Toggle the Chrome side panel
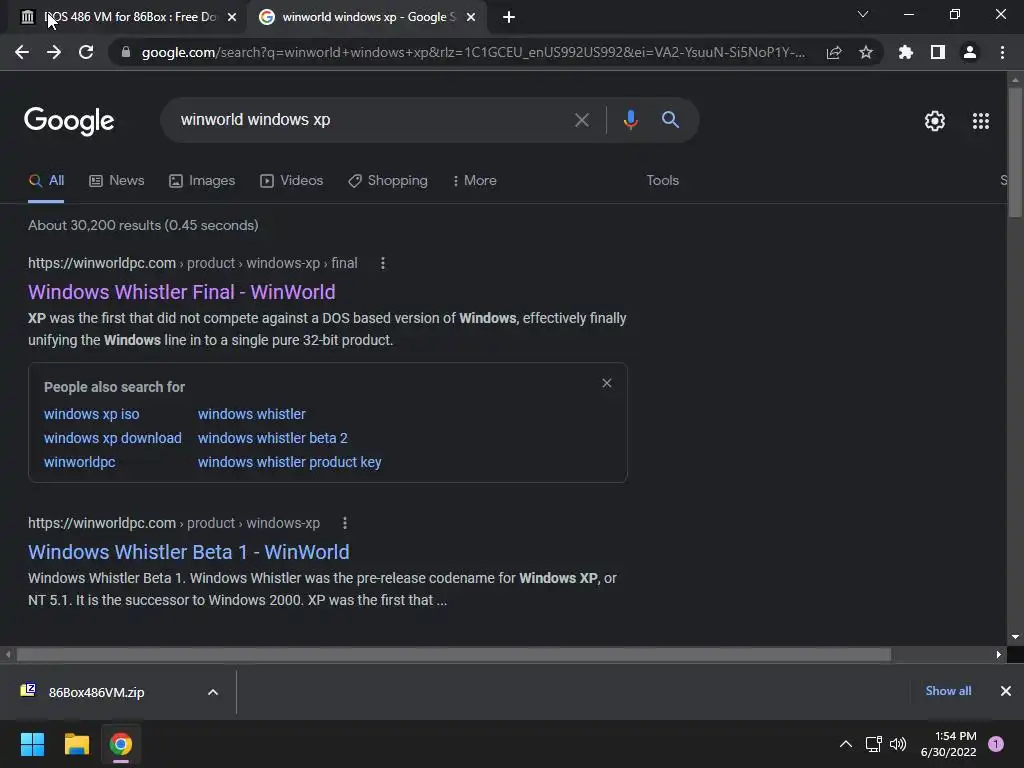This screenshot has width=1024, height=768. coord(938,52)
